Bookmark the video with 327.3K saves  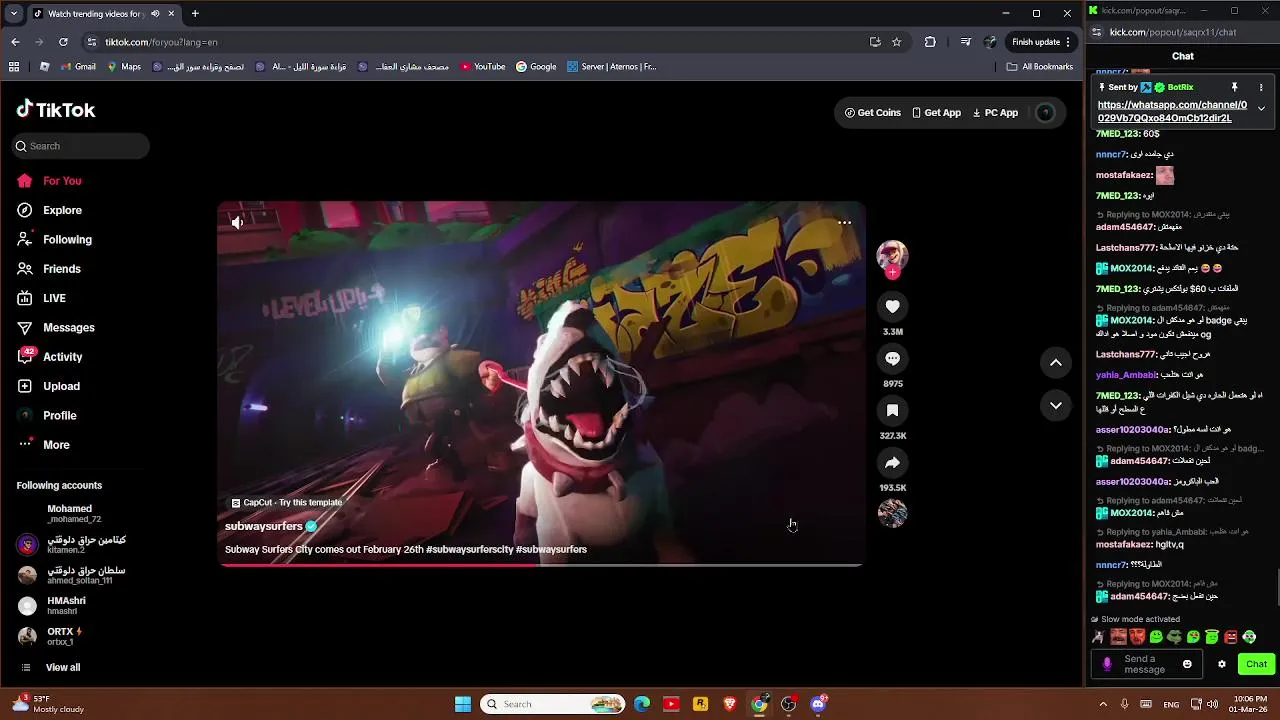892,411
